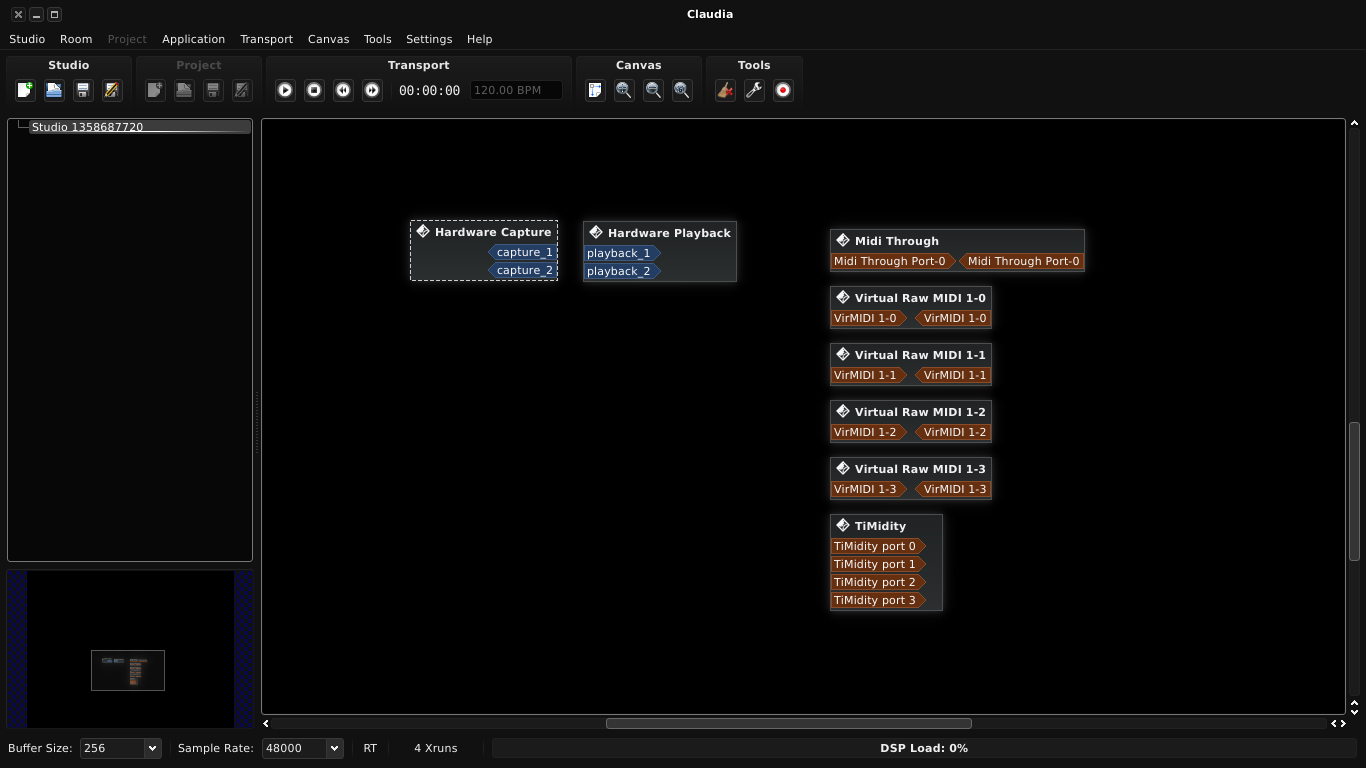The image size is (1366, 768).
Task: Click the canvas Zoom In icon
Action: (x=624, y=90)
